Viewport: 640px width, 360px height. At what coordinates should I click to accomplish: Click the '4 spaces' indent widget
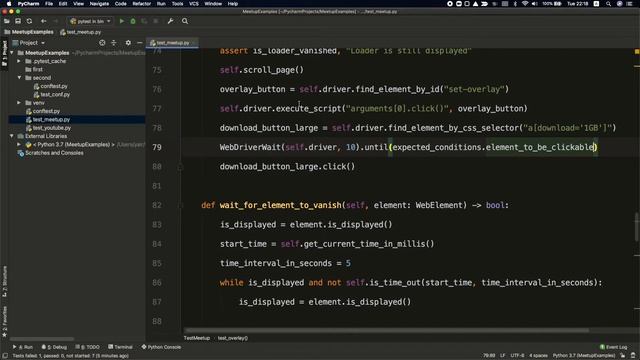[538, 356]
